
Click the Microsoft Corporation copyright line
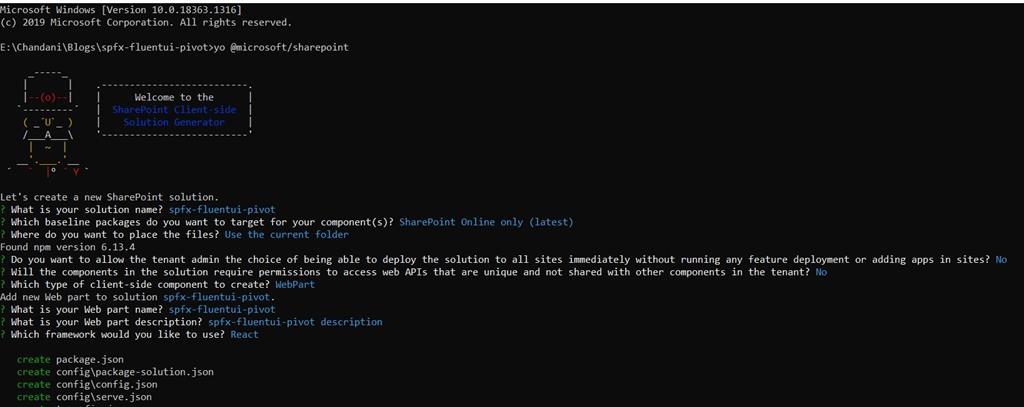[x=146, y=22]
